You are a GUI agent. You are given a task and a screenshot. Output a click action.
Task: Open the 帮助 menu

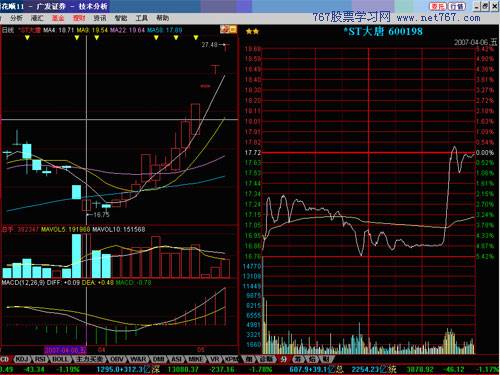coord(162,18)
